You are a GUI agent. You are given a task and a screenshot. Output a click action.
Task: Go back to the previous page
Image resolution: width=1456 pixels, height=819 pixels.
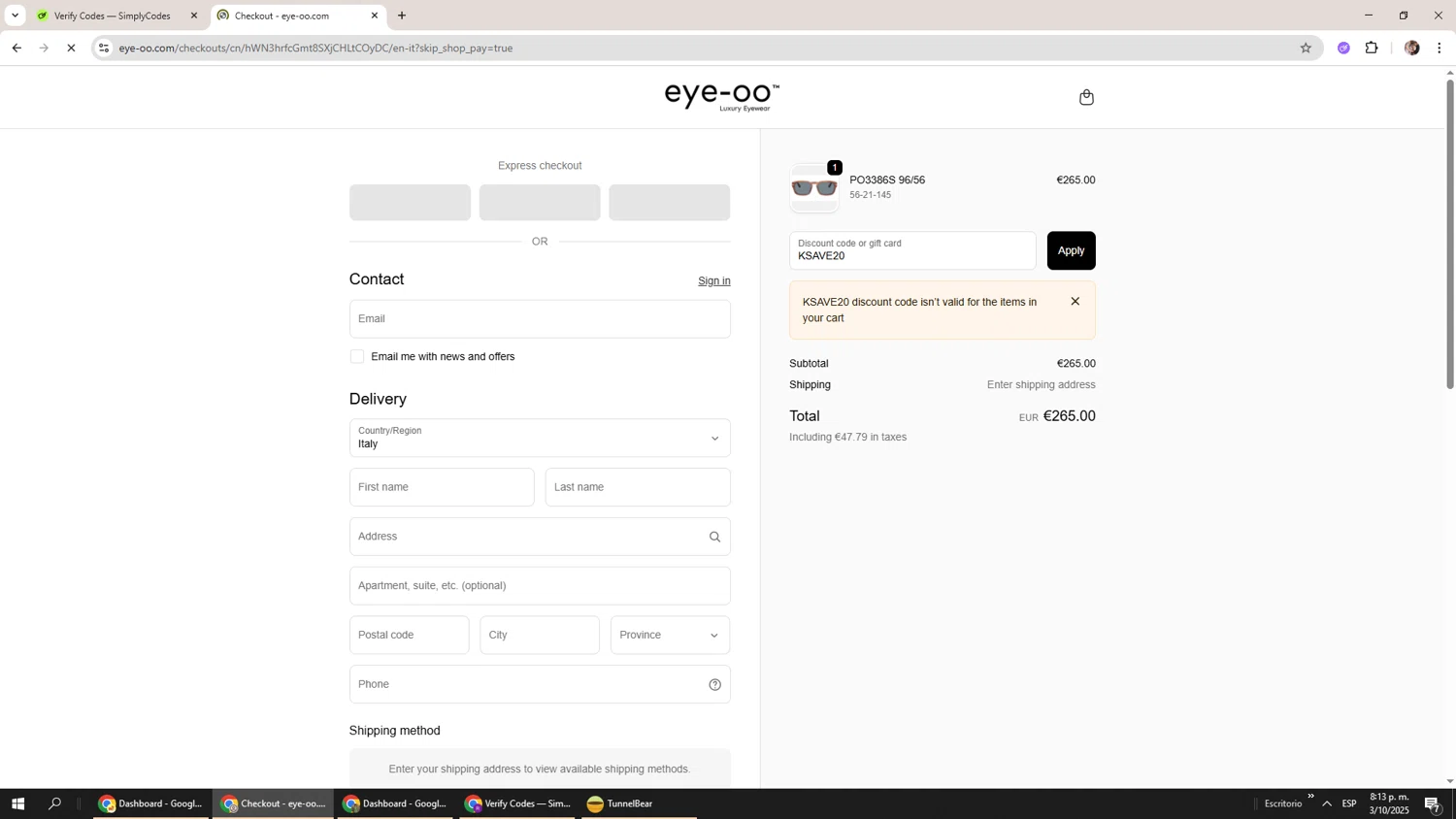coord(17,48)
